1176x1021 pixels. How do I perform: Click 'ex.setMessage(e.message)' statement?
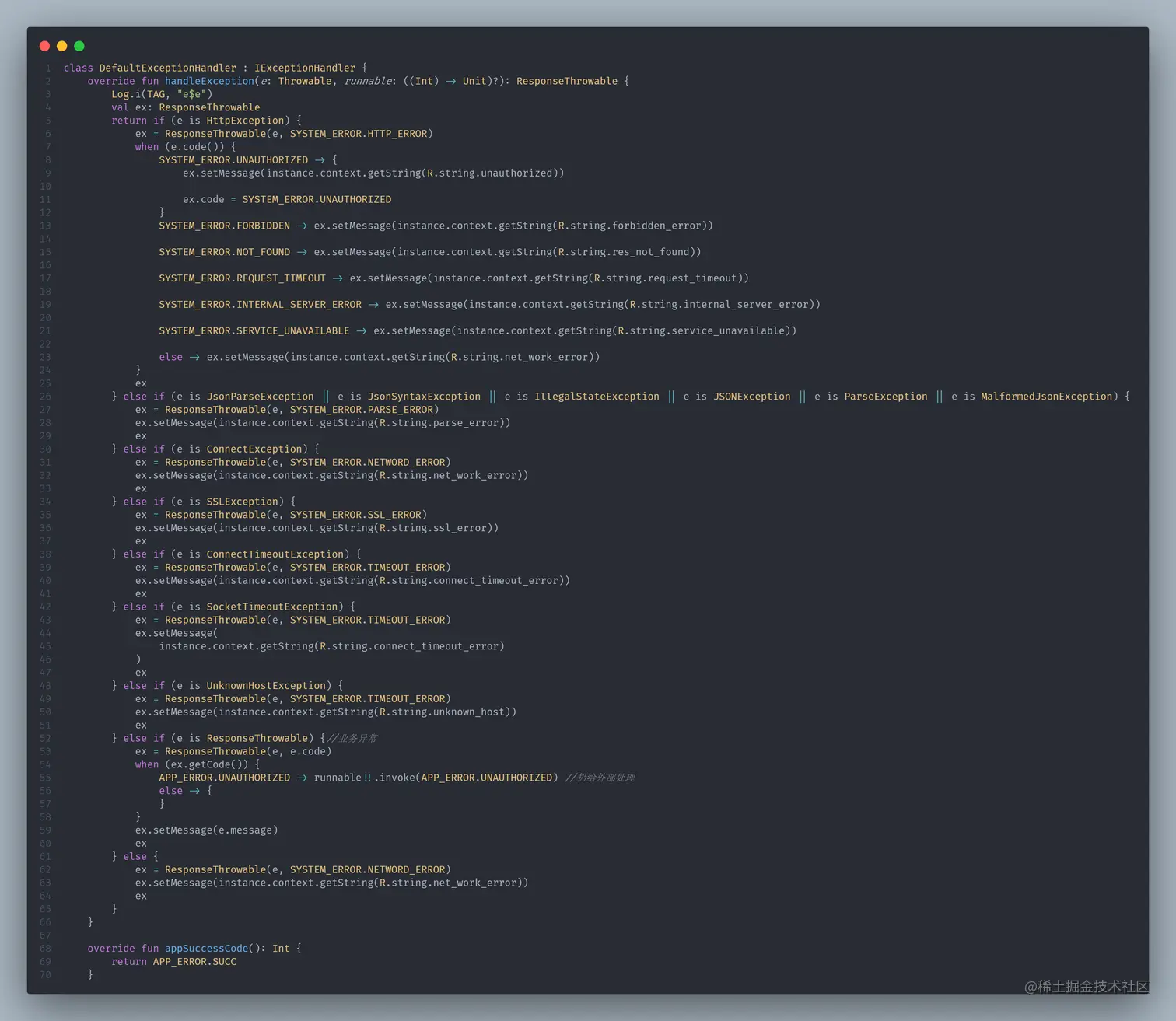click(x=206, y=830)
